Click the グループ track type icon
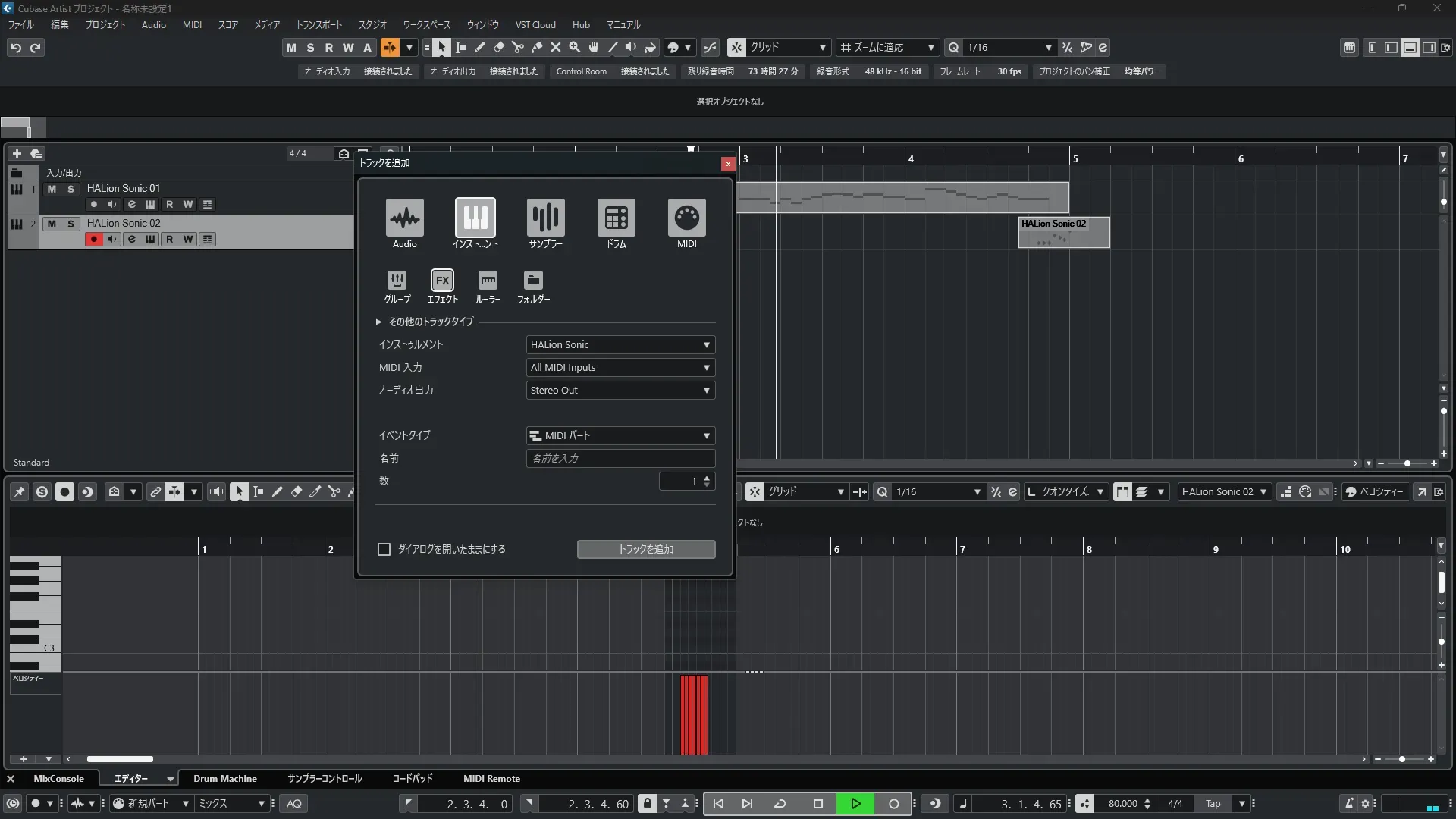This screenshot has width=1456, height=819. 397,280
